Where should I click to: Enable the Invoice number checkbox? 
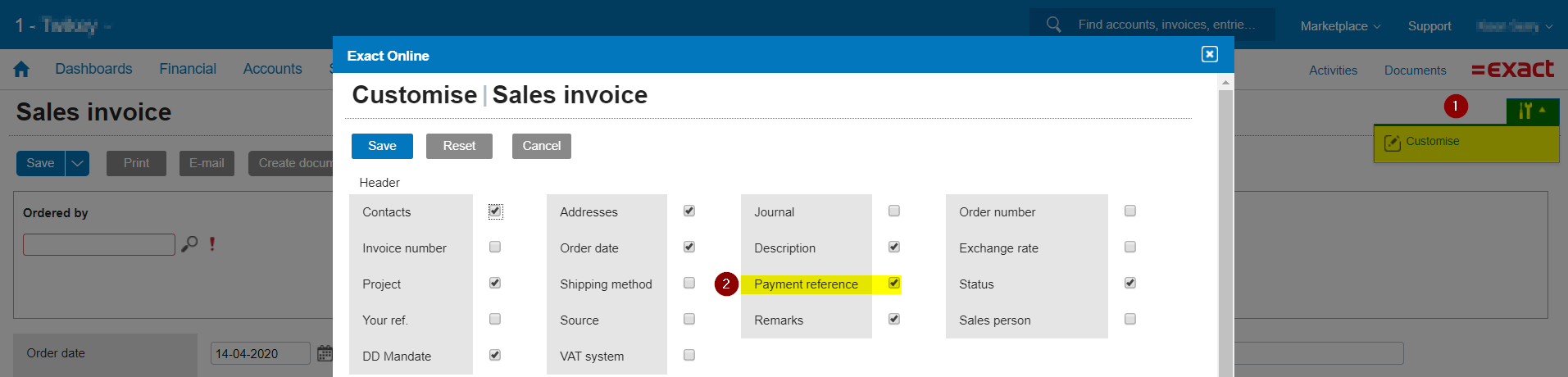coord(495,248)
